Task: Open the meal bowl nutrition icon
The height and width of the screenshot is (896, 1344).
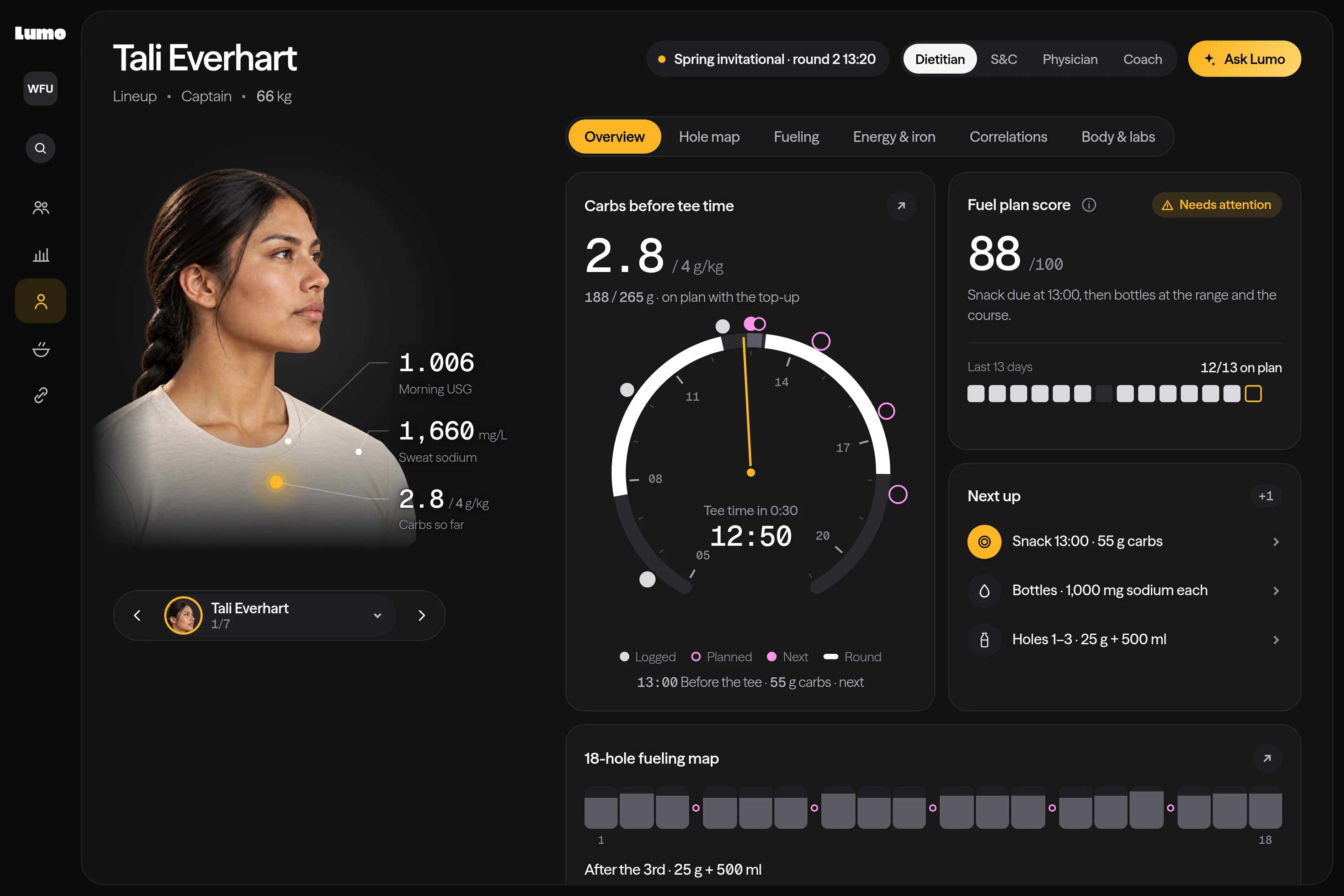Action: 41,348
